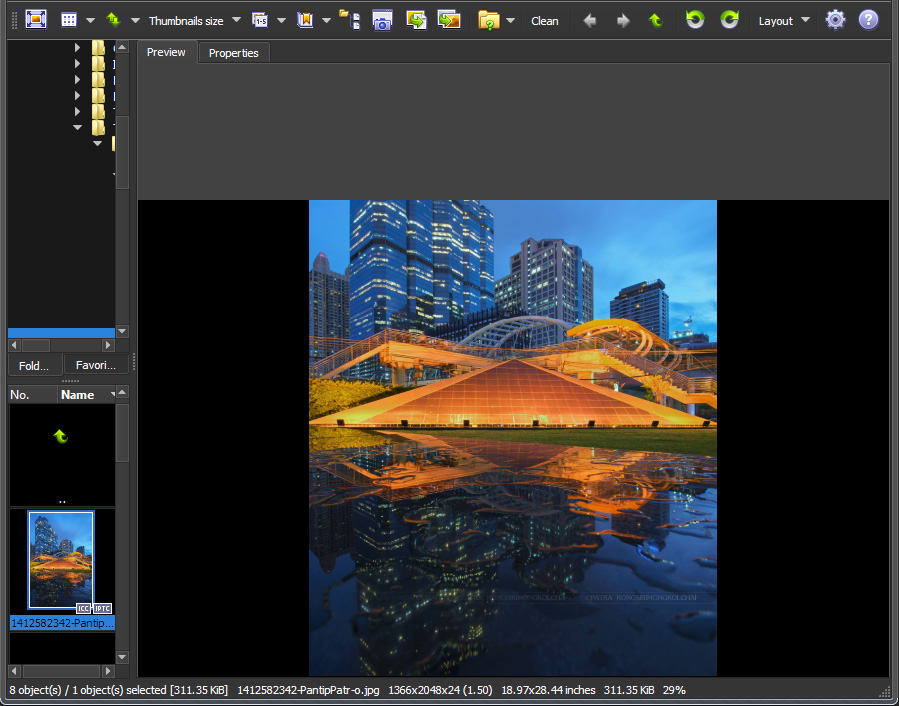899x706 pixels.
Task: Click the capture screenshot camera icon
Action: (x=382, y=20)
